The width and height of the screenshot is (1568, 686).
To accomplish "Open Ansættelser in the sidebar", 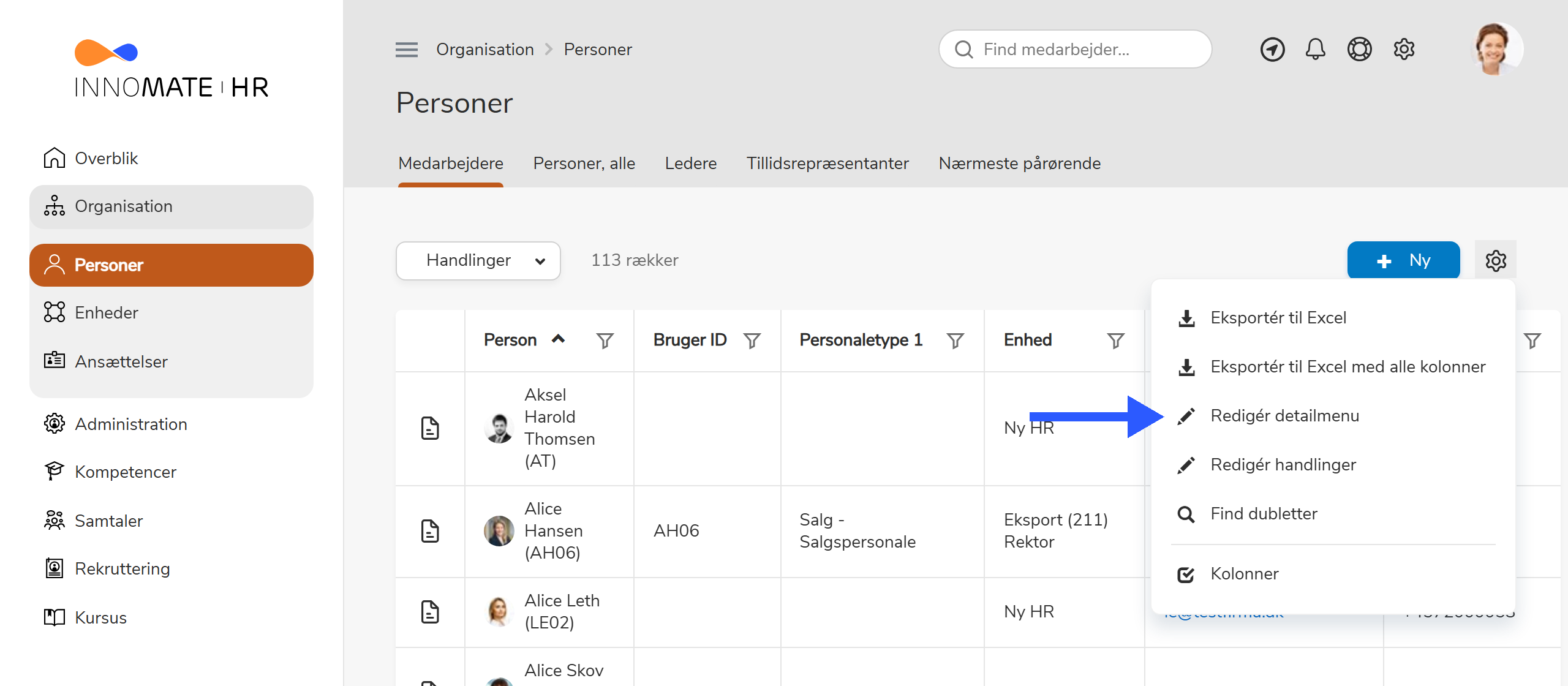I will 171,361.
